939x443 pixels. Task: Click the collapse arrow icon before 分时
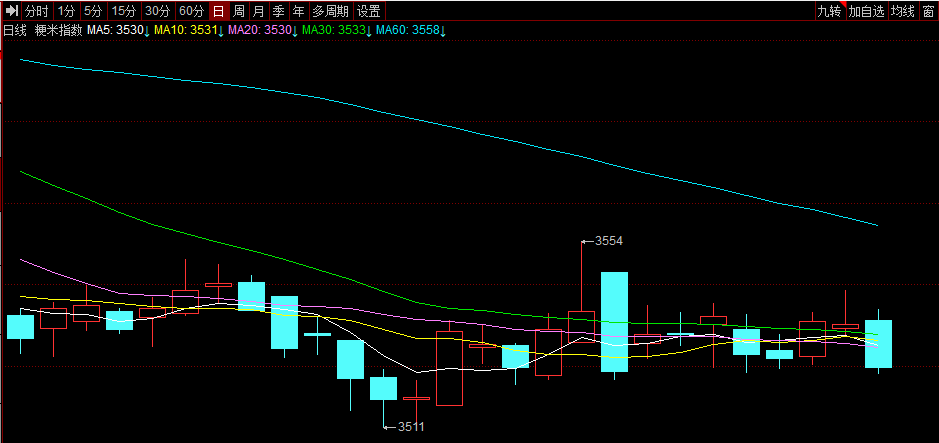[12, 11]
